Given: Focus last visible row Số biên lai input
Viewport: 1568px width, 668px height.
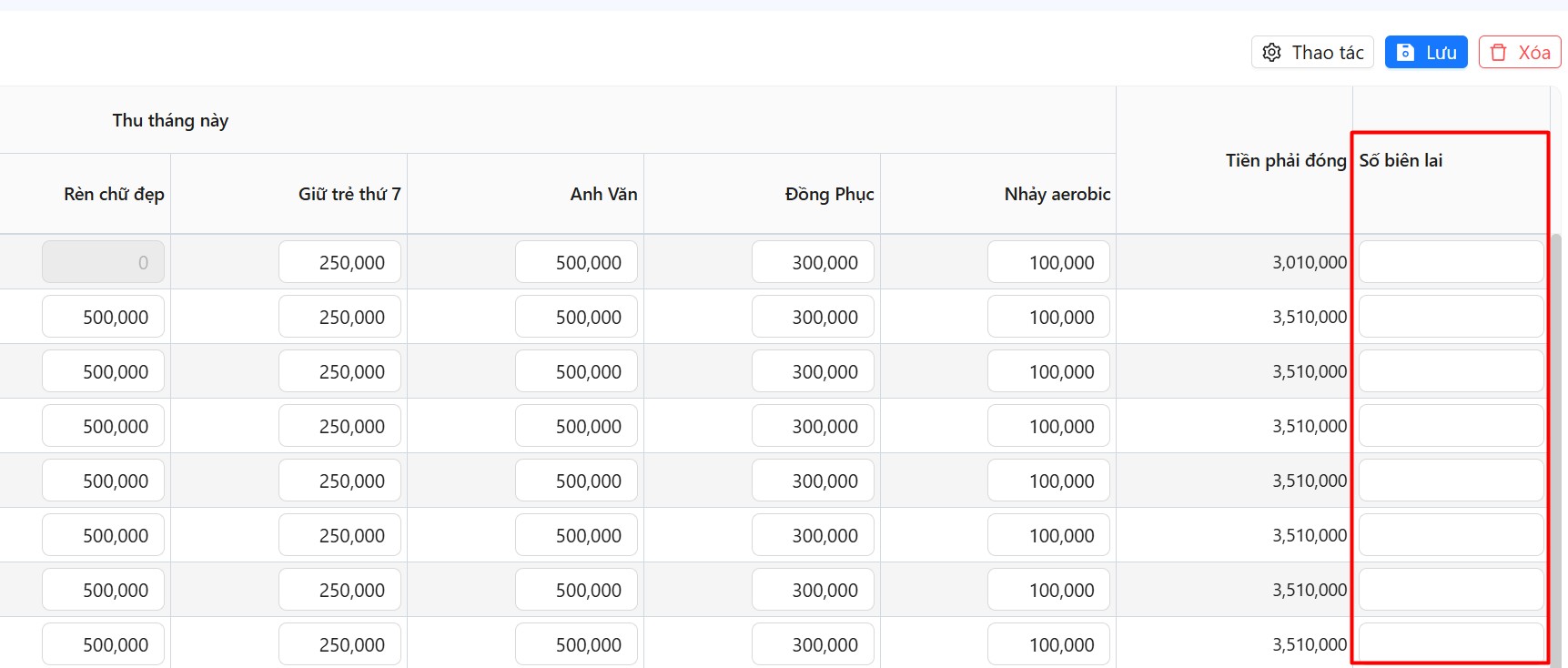Looking at the screenshot, I should coord(1450,643).
